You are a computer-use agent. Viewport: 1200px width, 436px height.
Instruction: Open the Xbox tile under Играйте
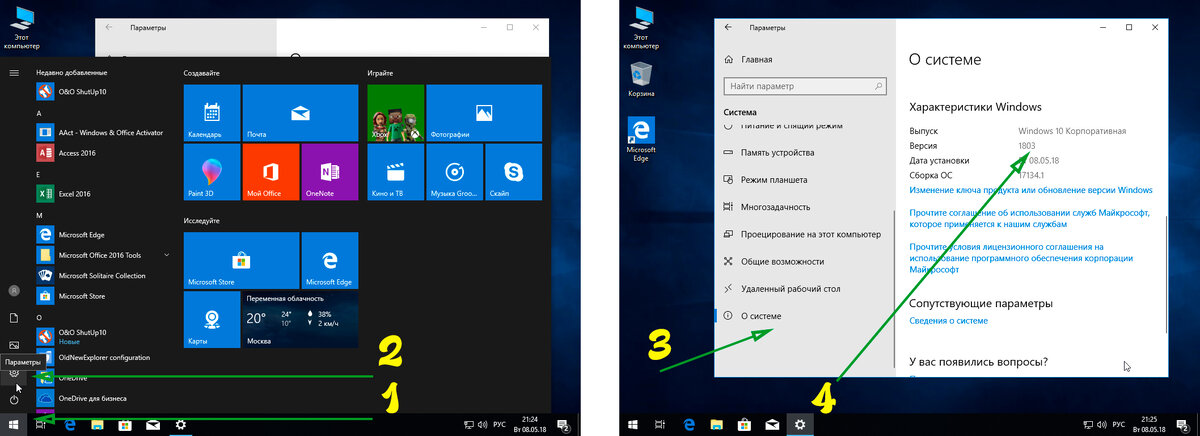coord(395,113)
